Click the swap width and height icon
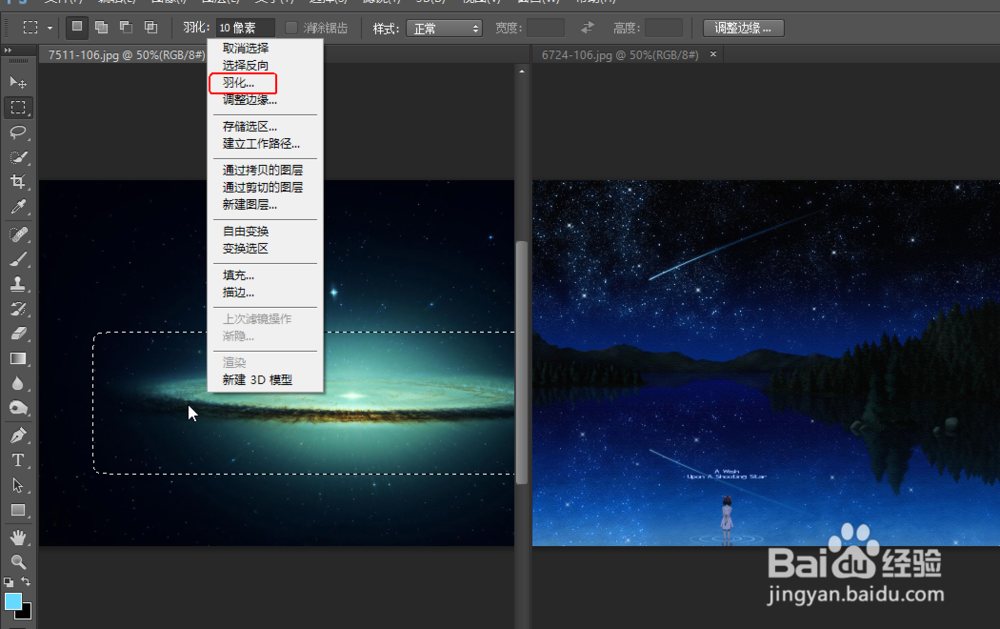 tap(587, 27)
